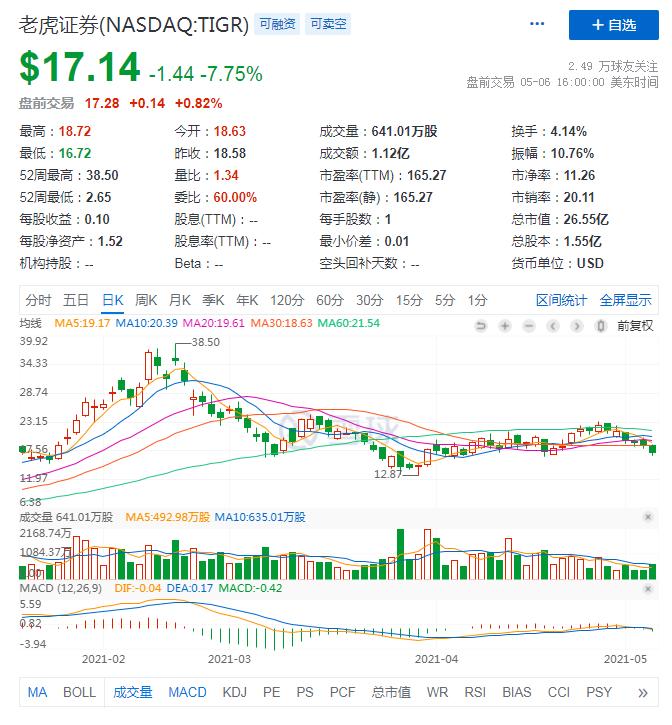
Task: Toggle the 成交量 indicator at bottom bar
Action: (x=133, y=692)
